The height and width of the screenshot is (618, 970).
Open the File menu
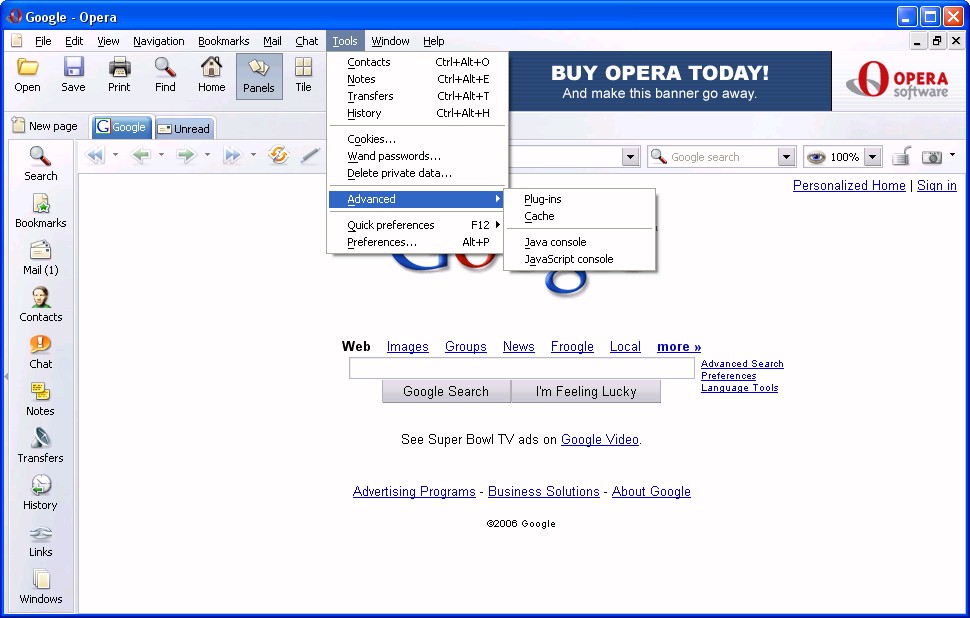pyautogui.click(x=43, y=41)
